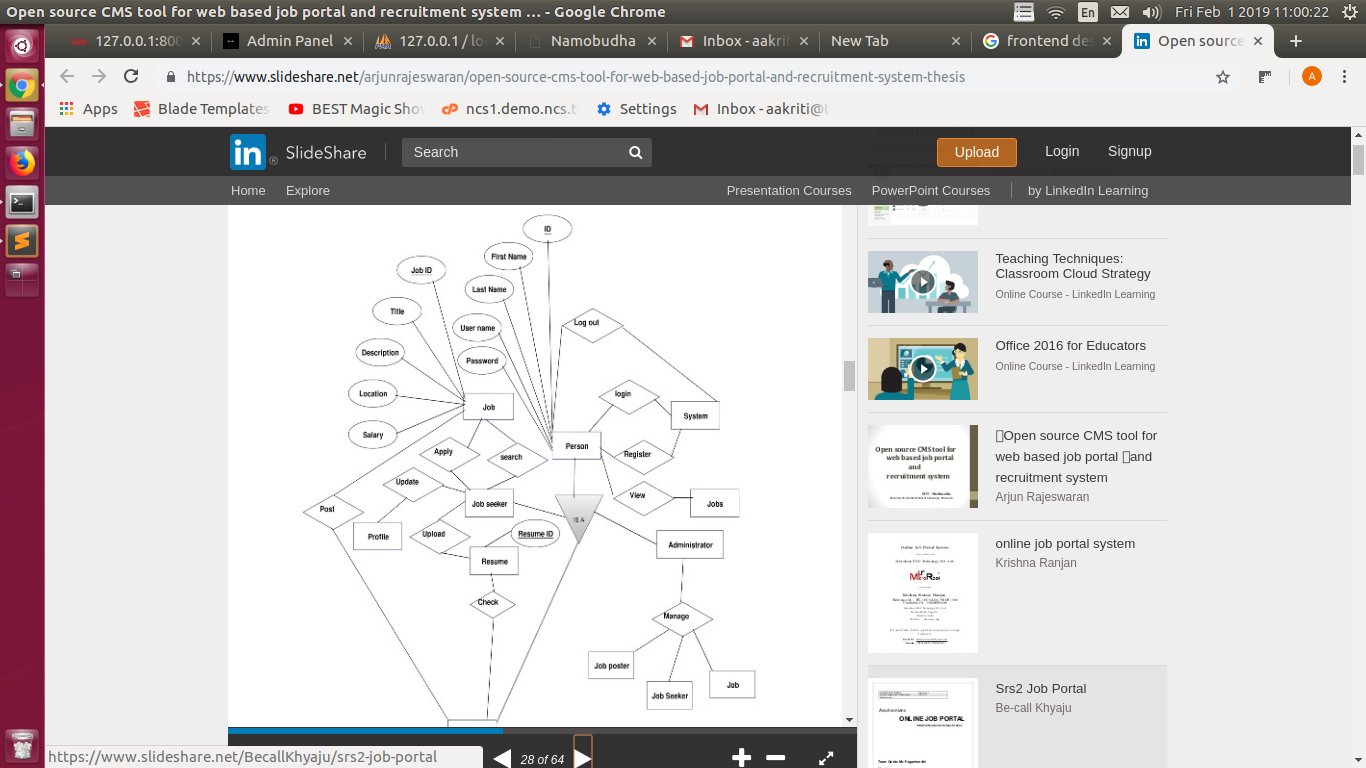
Task: Open a new browser tab with plus
Action: pos(1296,41)
